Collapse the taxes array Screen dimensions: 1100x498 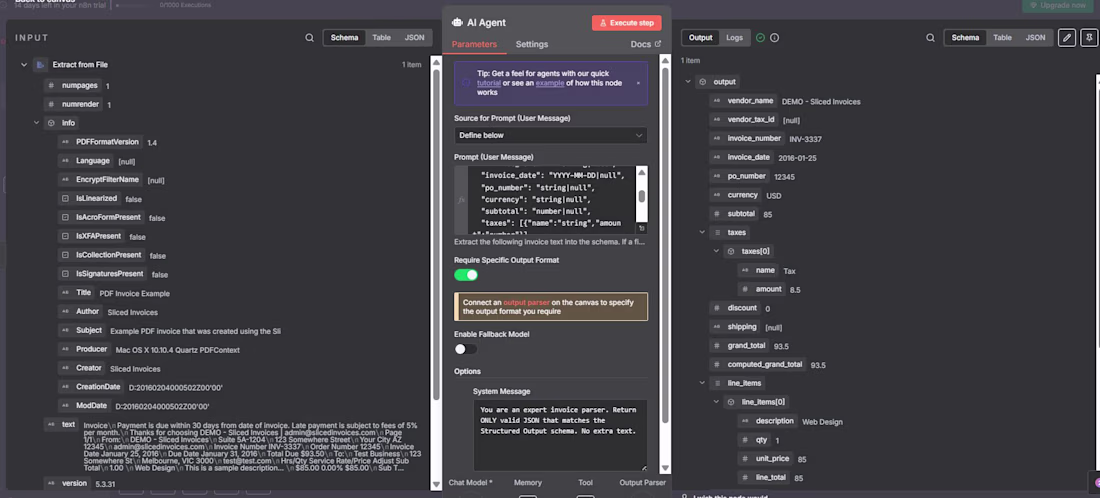pyautogui.click(x=702, y=232)
